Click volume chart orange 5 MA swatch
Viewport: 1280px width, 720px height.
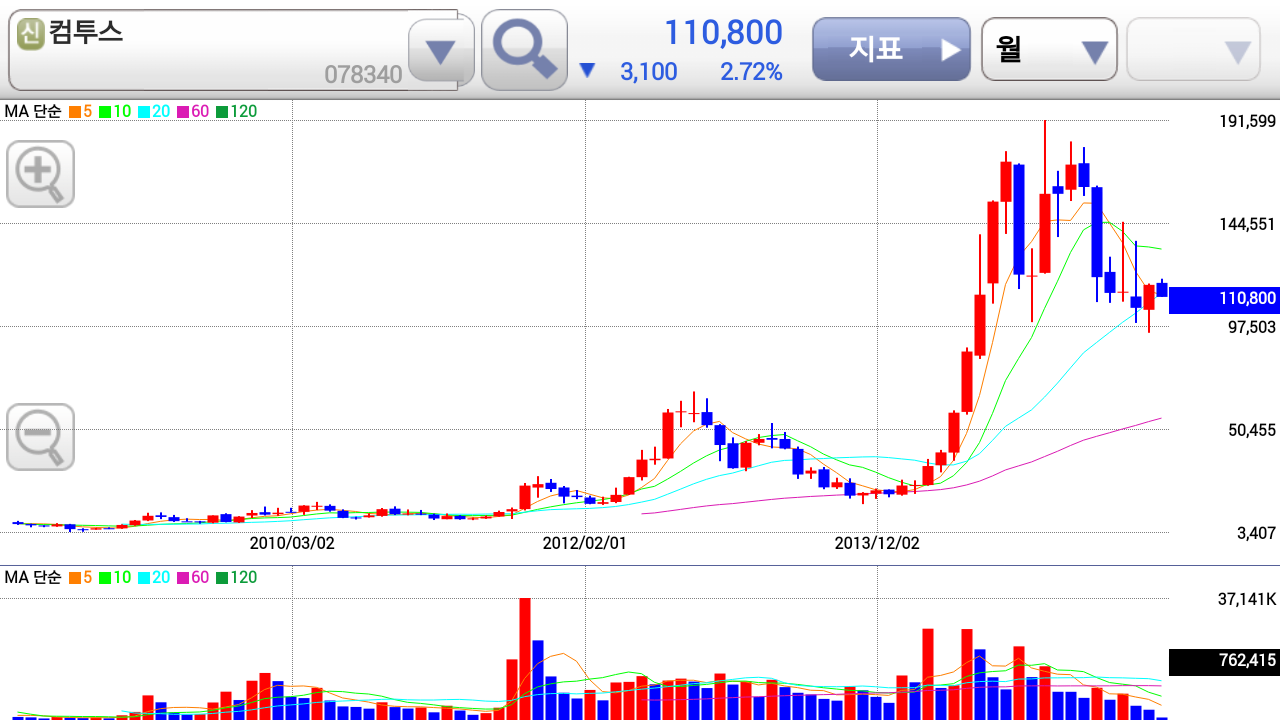point(75,578)
